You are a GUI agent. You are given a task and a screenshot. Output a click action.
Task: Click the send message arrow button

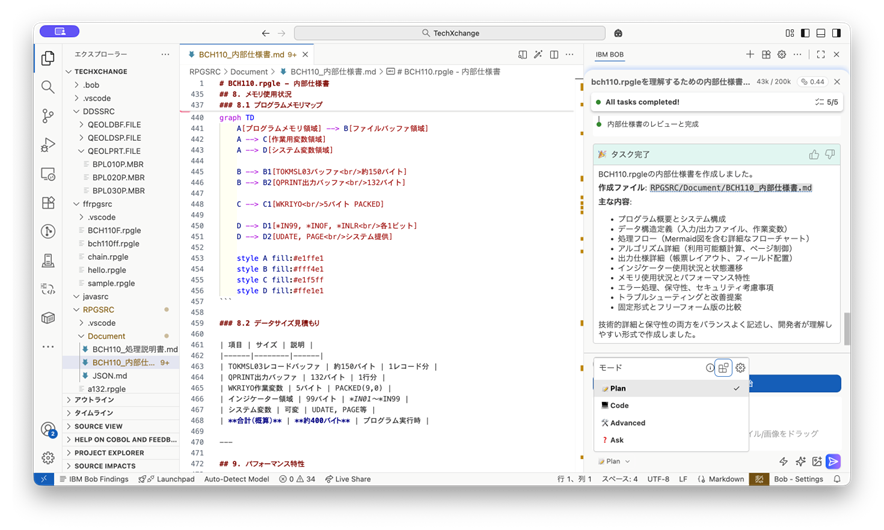pos(833,461)
